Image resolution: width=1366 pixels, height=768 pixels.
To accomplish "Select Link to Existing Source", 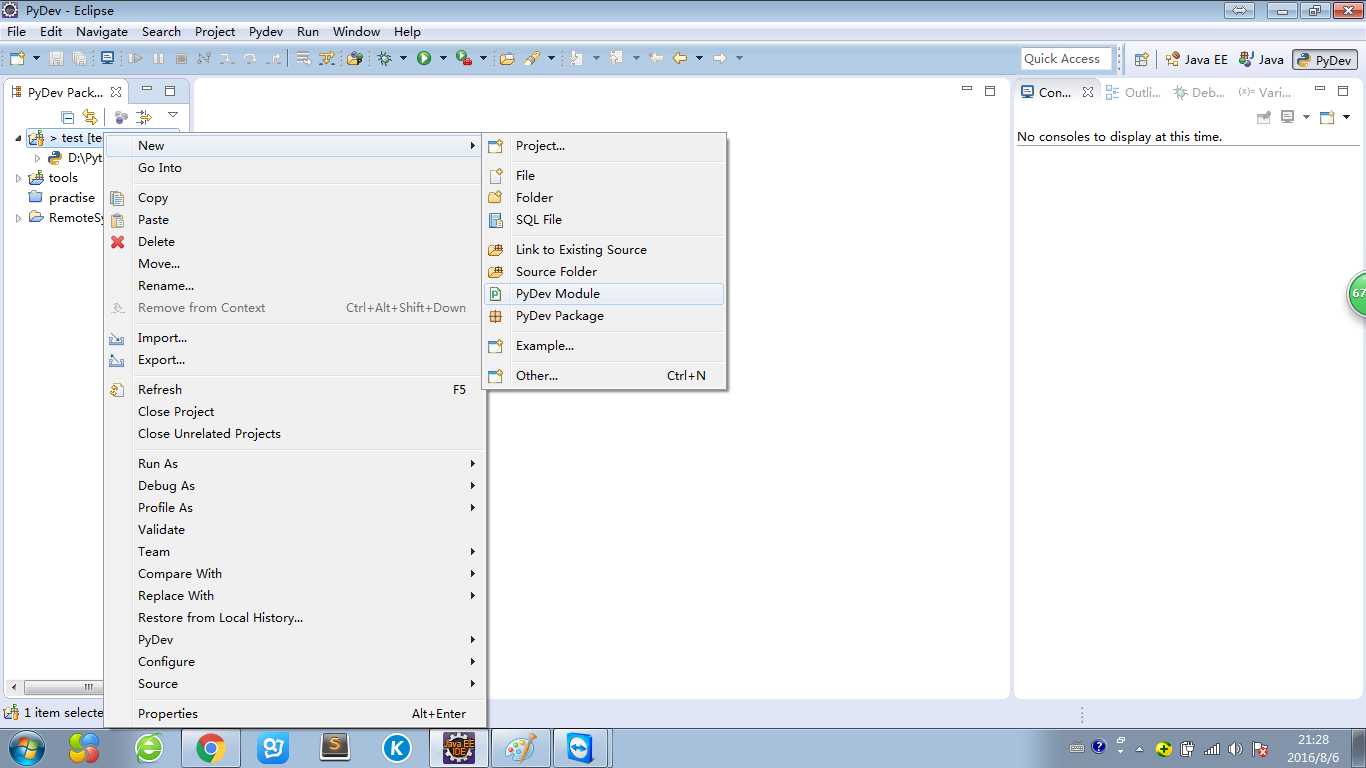I will [603, 250].
